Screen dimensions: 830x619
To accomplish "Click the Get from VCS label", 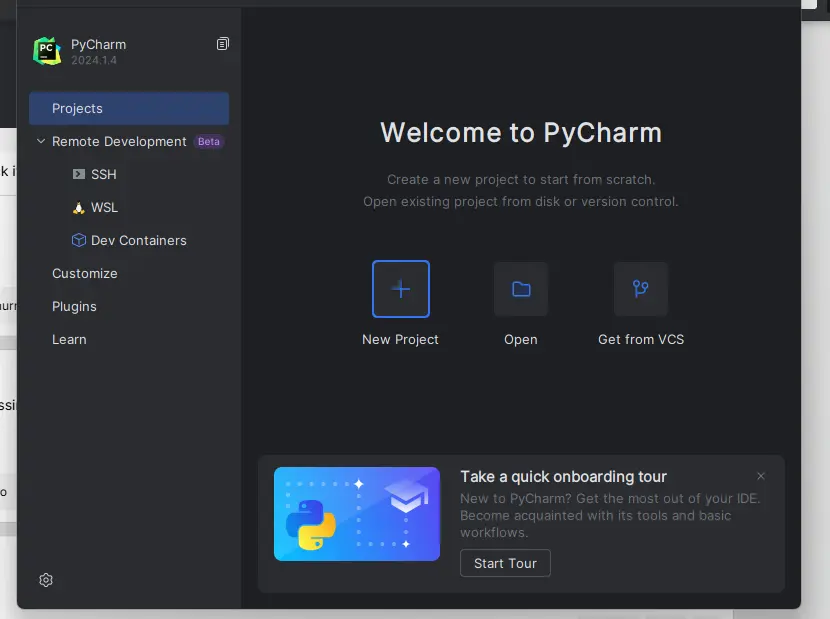I will pyautogui.click(x=641, y=339).
